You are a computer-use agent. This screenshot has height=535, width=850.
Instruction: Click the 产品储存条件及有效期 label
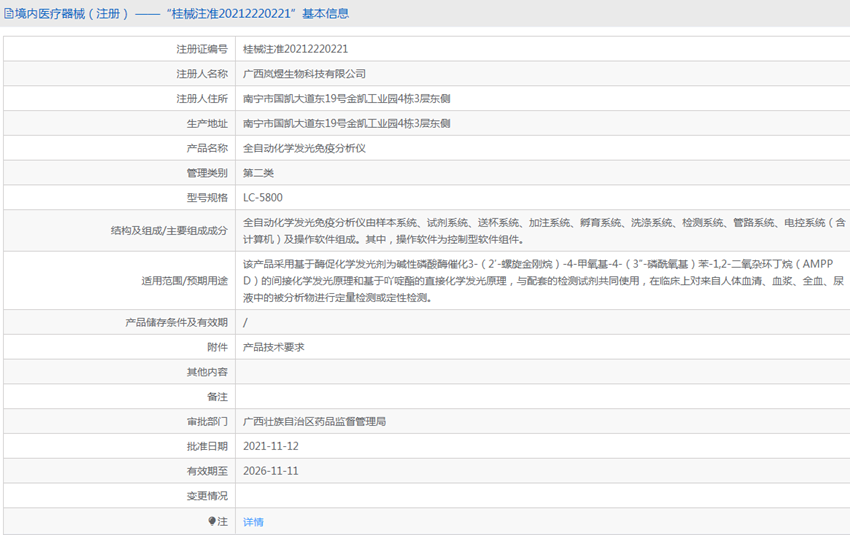click(176, 323)
